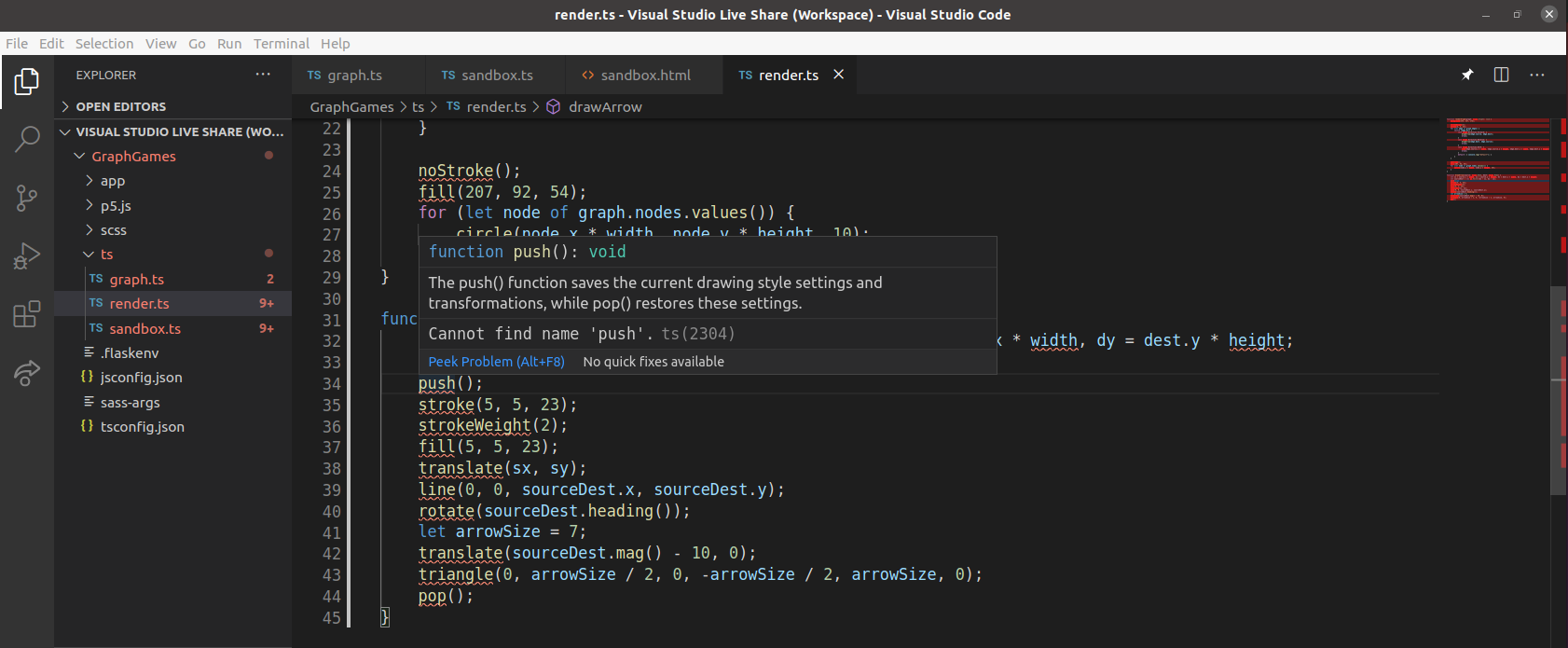Screen dimensions: 1568x648
Task: Click the editor vertical scrollbar thumb
Action: 1558,390
